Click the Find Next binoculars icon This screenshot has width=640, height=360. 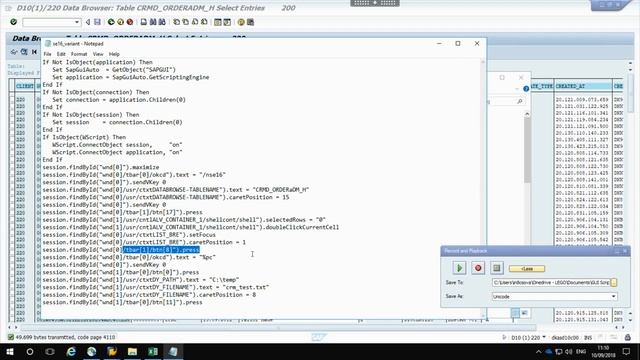(x=162, y=22)
